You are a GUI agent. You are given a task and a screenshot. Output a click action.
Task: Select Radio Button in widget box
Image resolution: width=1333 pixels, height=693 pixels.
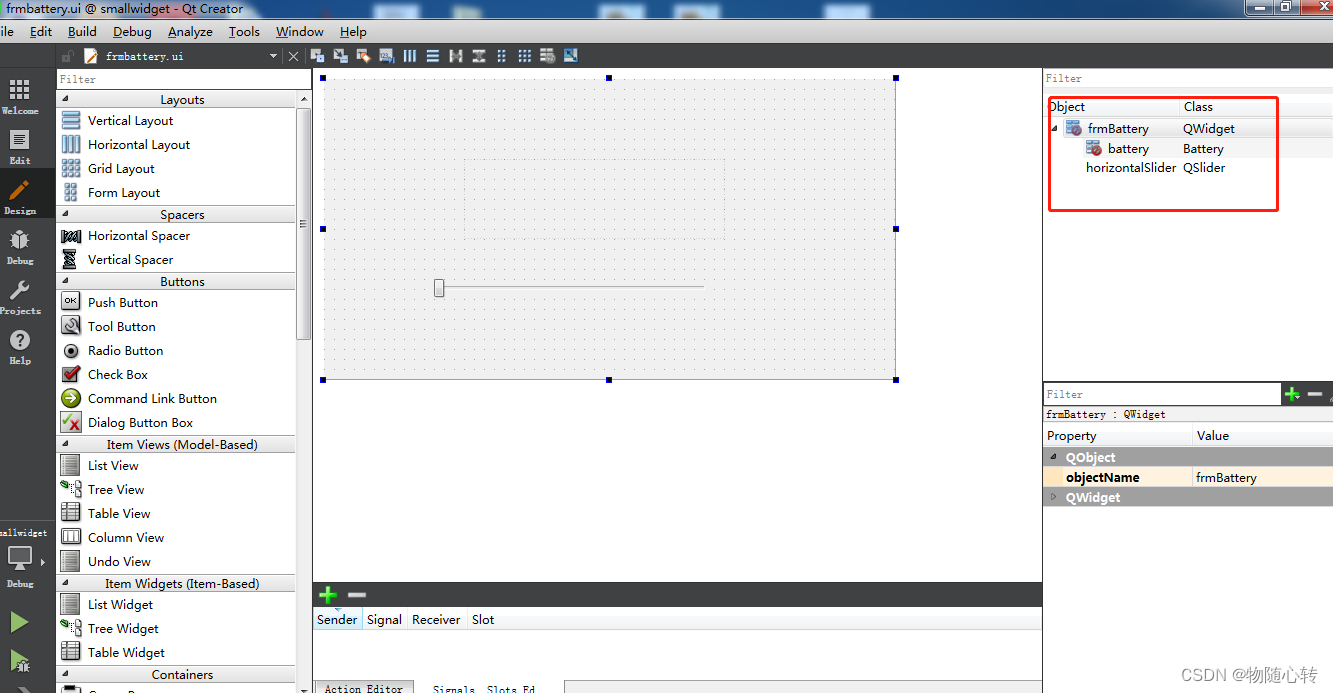point(125,350)
